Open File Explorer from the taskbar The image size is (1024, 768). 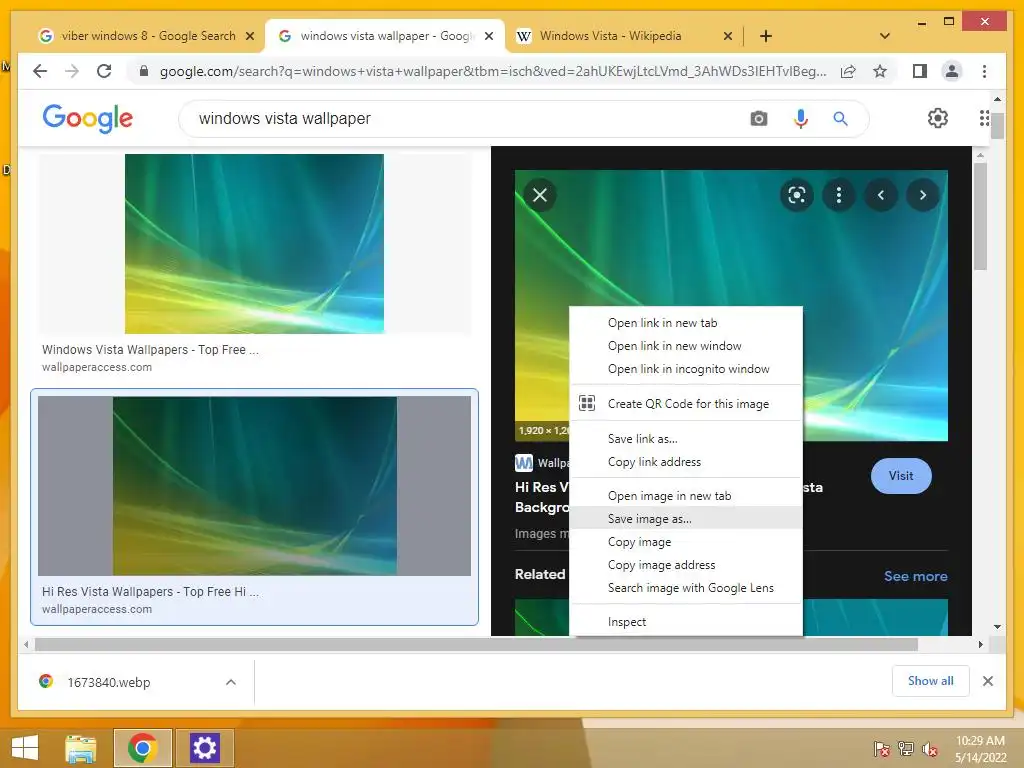(x=81, y=748)
